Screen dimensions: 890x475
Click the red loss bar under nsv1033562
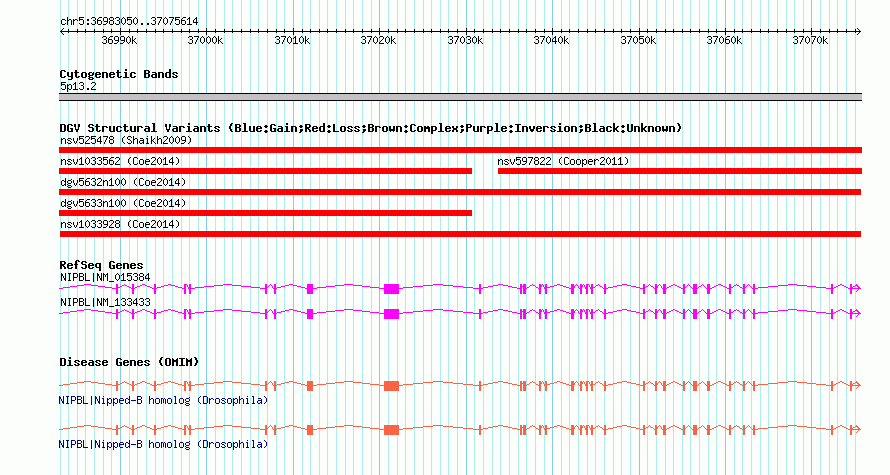(266, 171)
